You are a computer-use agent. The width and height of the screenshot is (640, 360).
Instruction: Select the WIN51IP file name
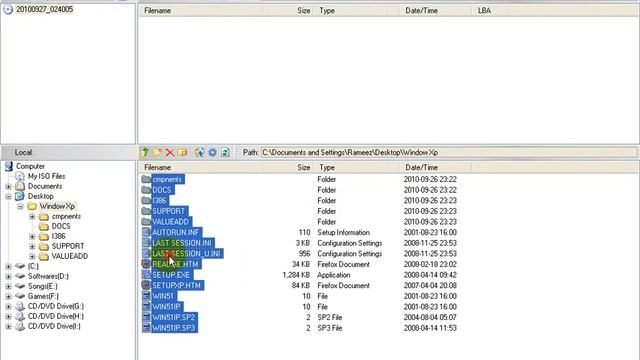(x=167, y=307)
